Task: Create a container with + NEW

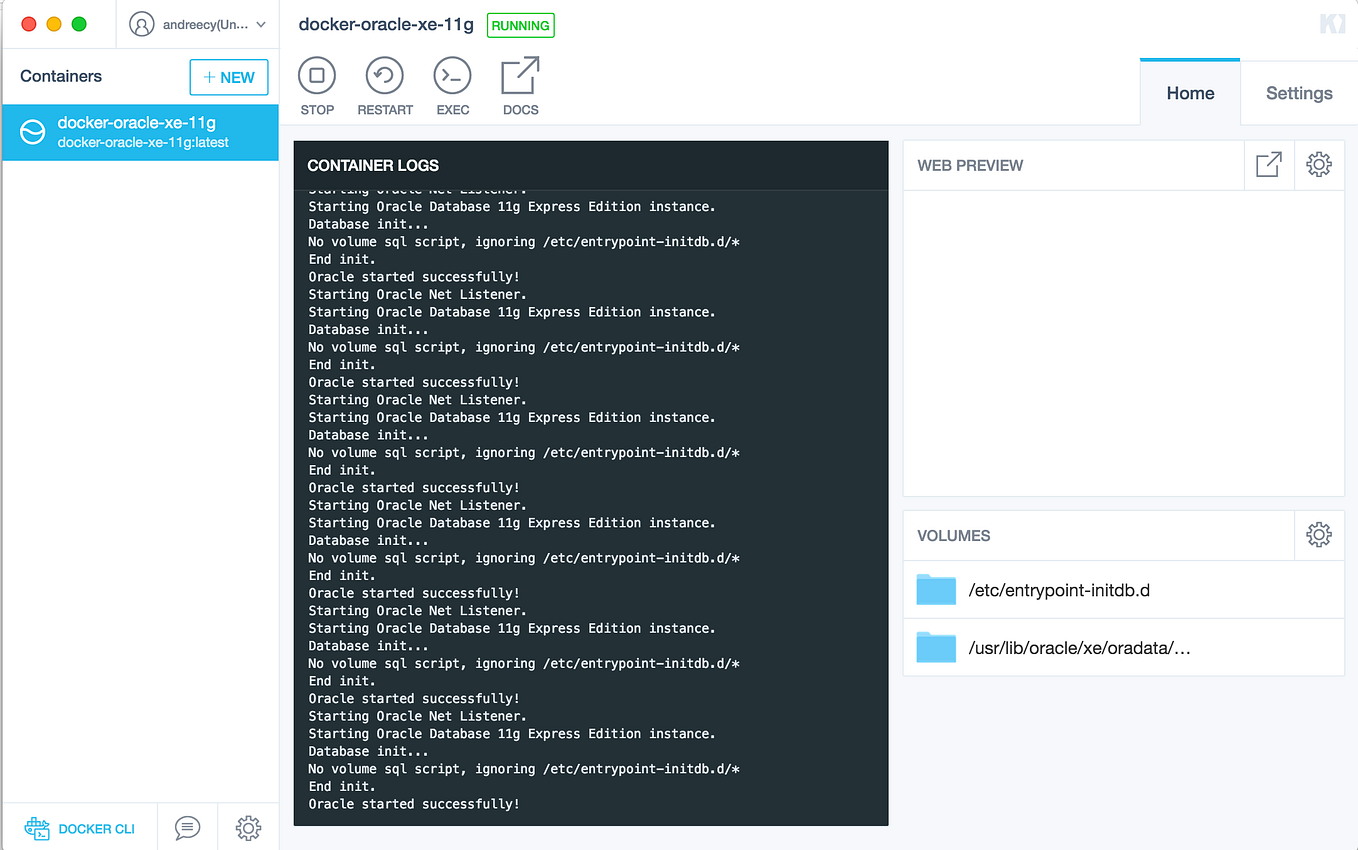Action: point(229,77)
